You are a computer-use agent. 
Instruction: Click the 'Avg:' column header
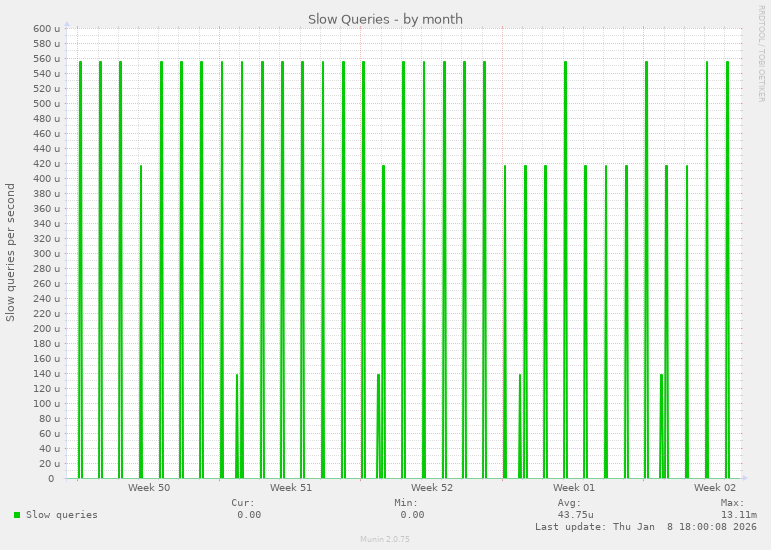coord(569,503)
